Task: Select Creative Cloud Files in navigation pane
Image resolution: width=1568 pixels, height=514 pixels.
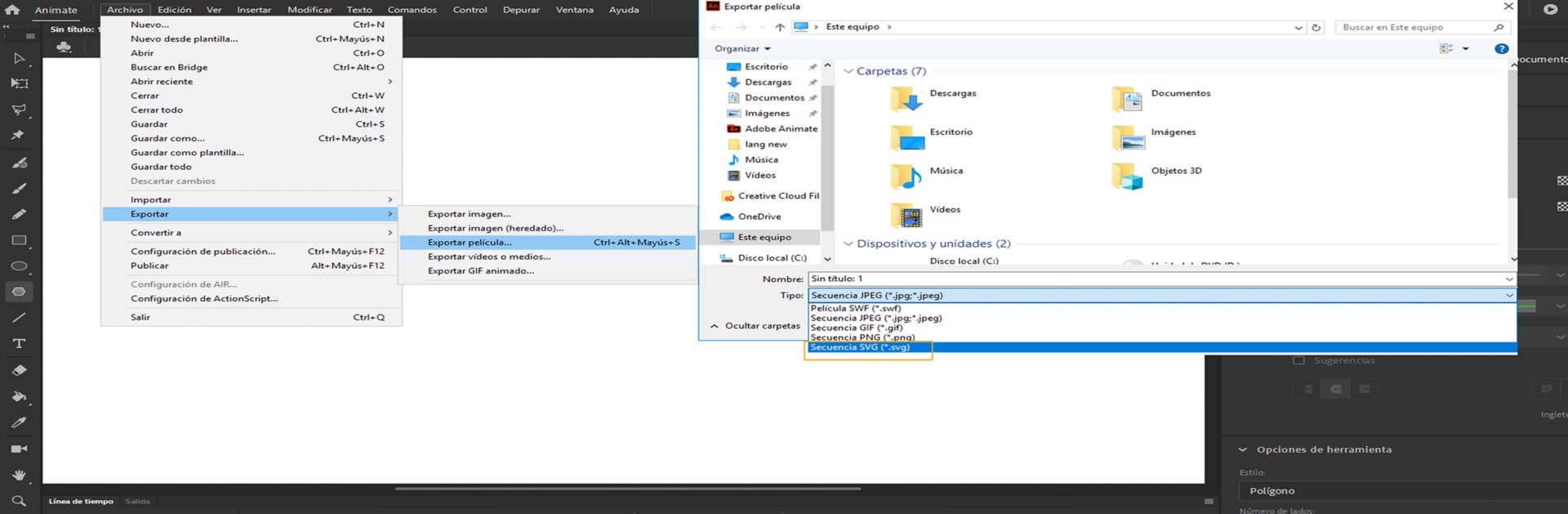Action: click(770, 196)
